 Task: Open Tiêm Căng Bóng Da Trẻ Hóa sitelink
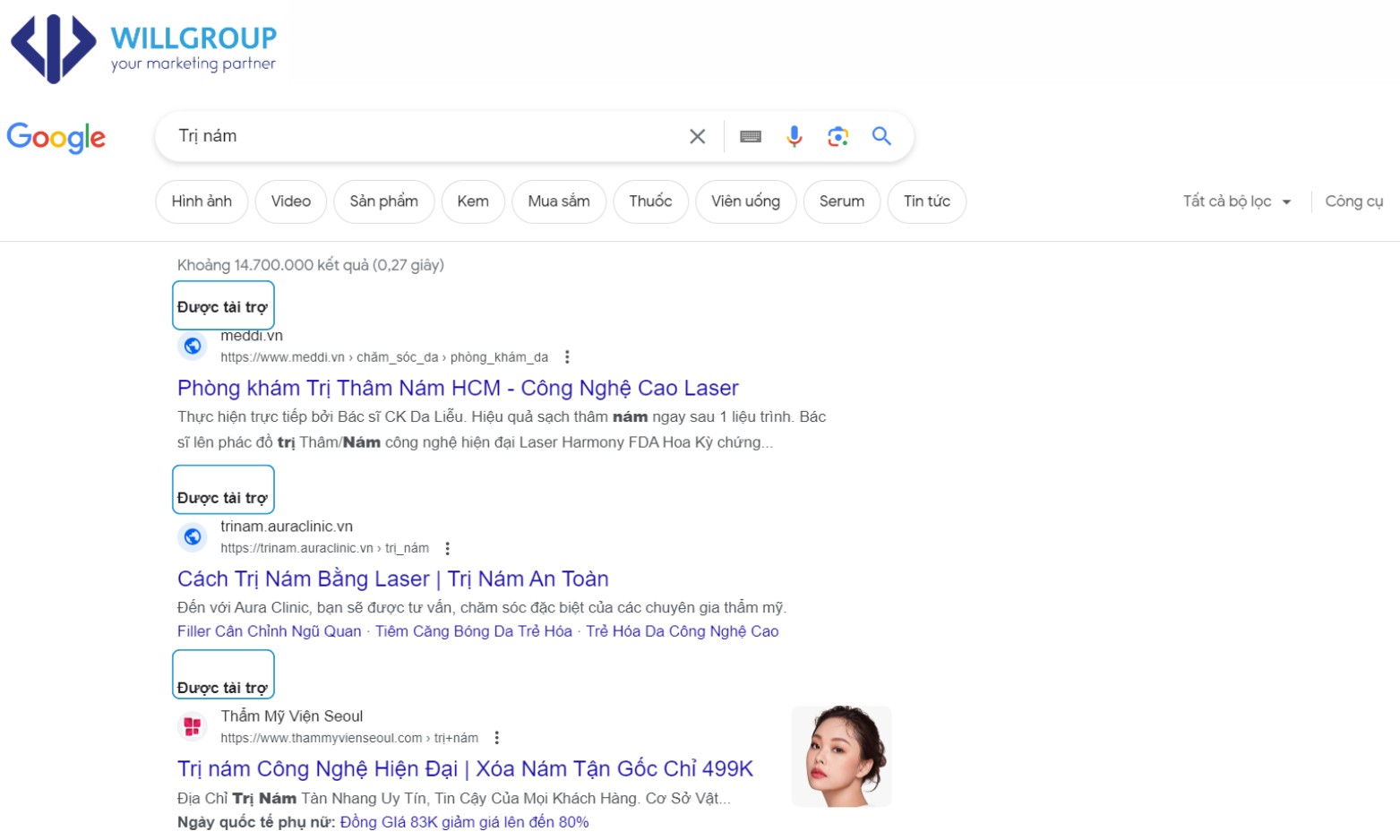pos(474,631)
